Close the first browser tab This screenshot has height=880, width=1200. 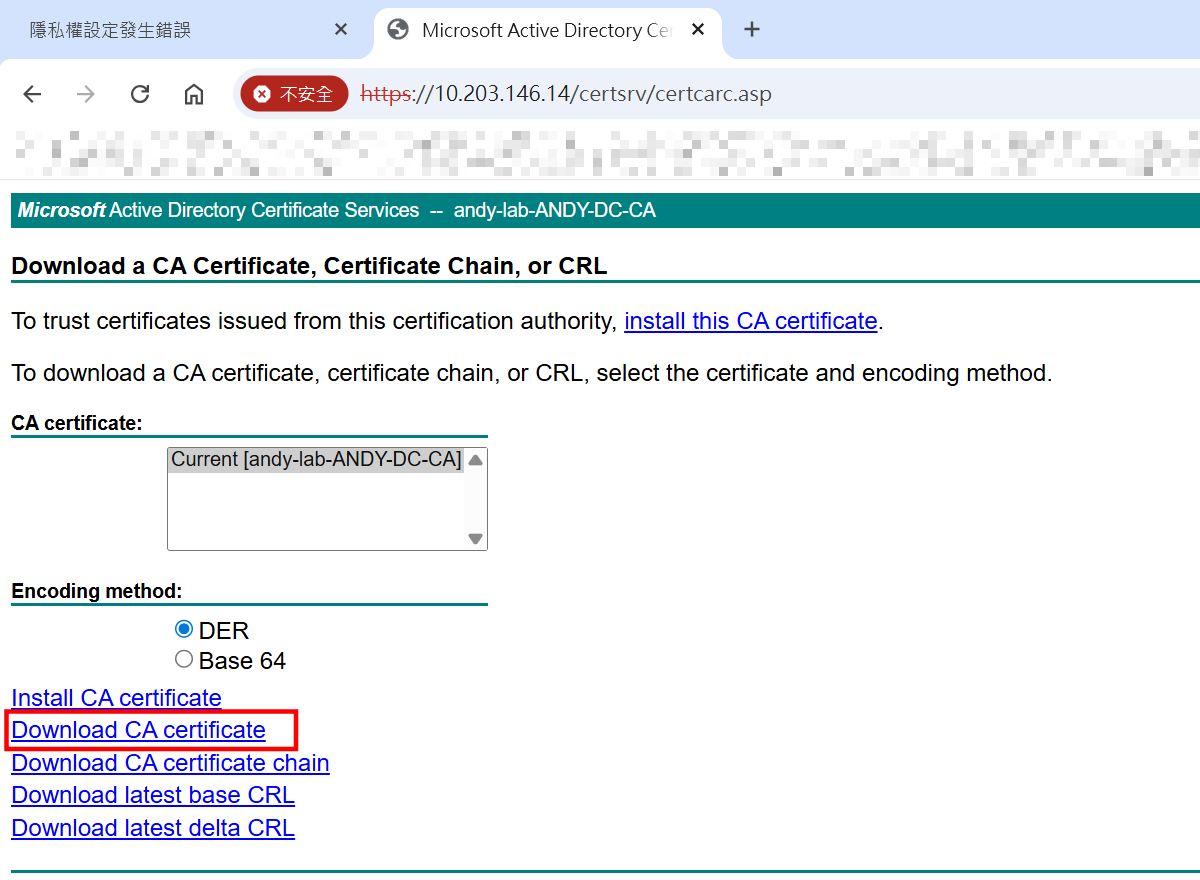click(341, 30)
